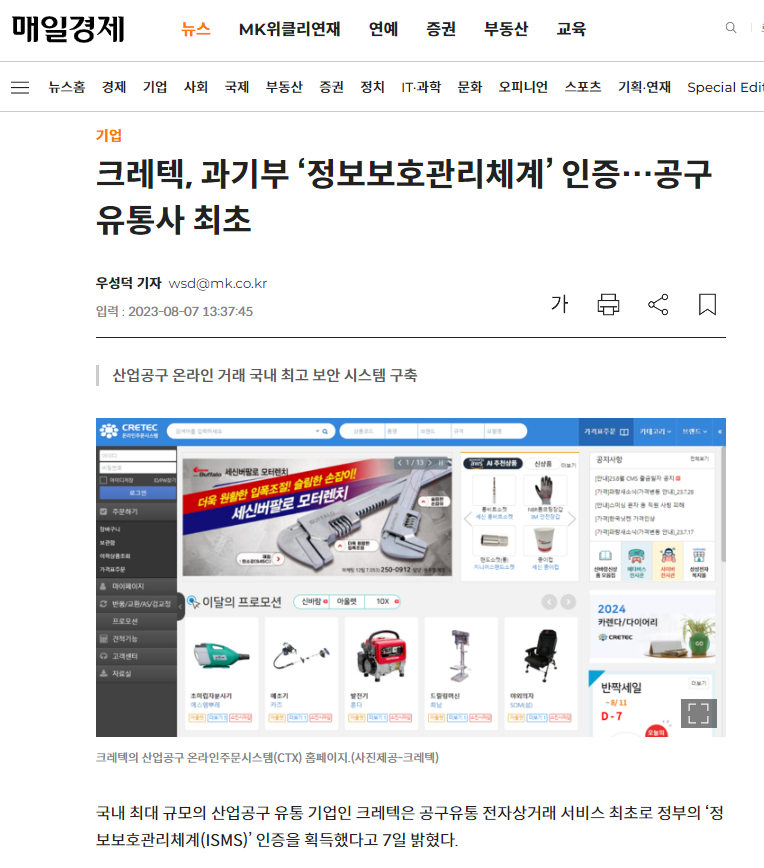Image resolution: width=764 pixels, height=868 pixels.
Task: Select 문화 in section menu
Action: [470, 87]
